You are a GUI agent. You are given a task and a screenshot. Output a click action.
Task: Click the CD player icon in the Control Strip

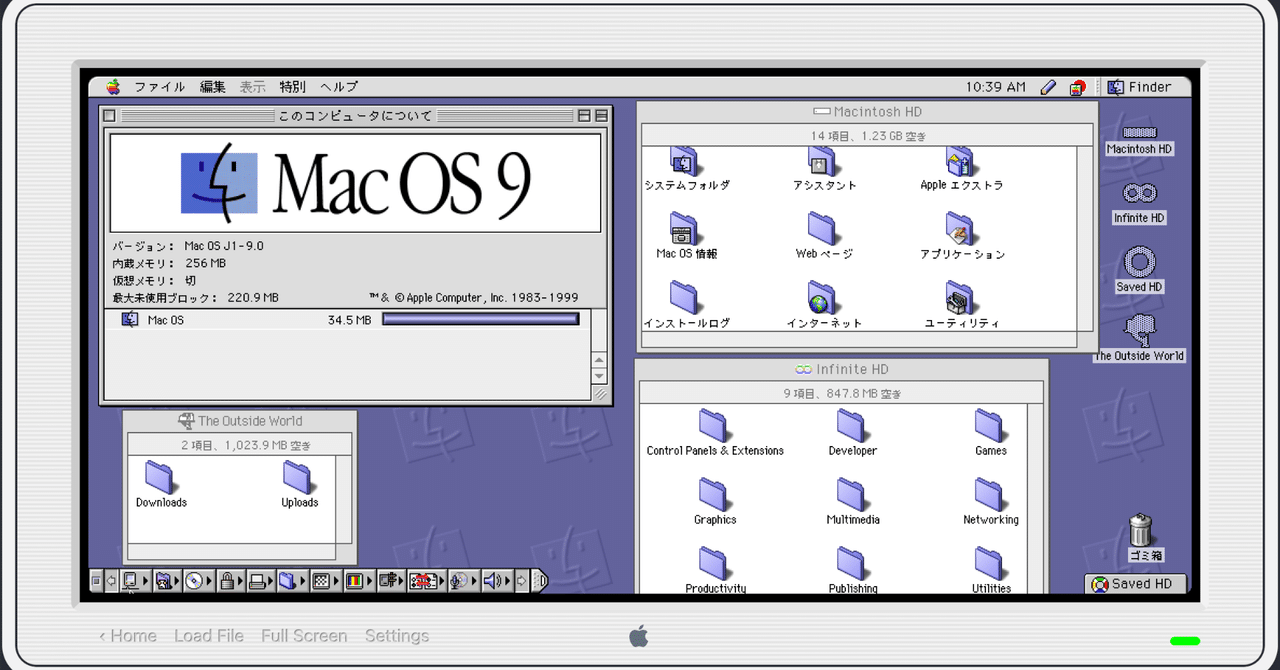[x=195, y=580]
